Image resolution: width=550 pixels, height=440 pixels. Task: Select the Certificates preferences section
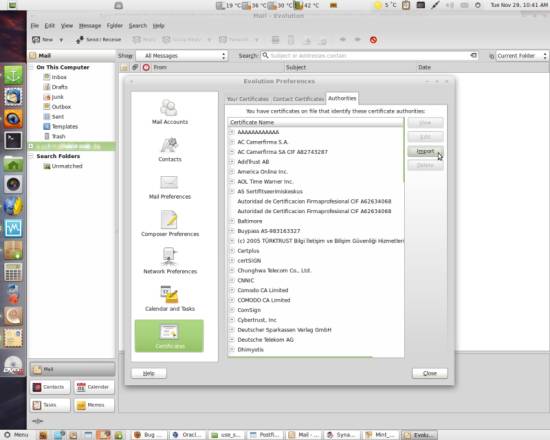tap(169, 336)
